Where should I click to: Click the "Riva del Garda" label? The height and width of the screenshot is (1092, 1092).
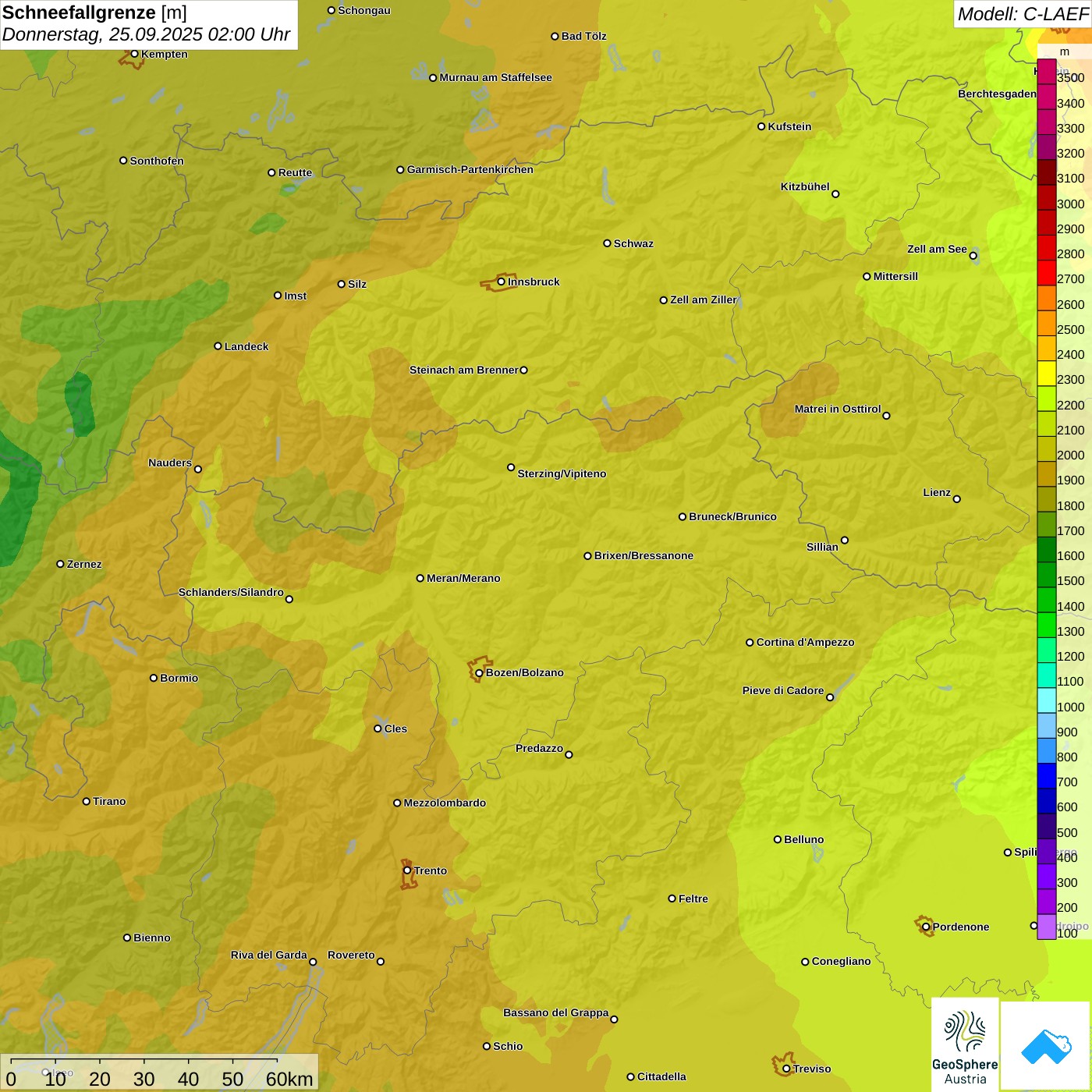[x=269, y=955]
